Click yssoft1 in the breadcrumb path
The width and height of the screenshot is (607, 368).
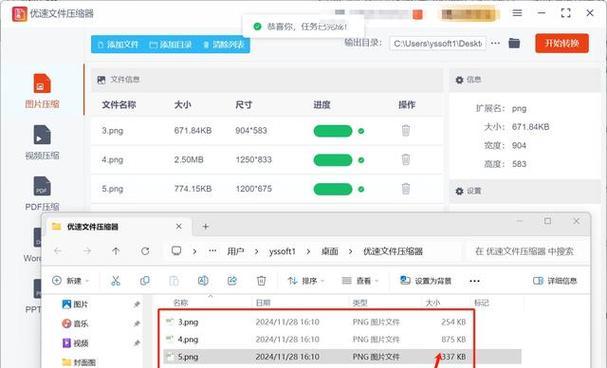(x=282, y=252)
